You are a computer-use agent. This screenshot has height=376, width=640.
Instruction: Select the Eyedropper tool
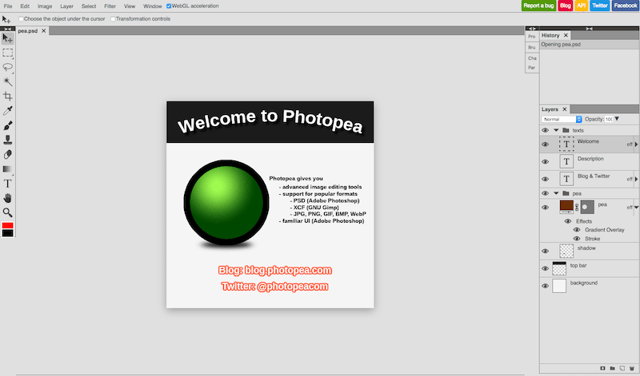(8, 111)
